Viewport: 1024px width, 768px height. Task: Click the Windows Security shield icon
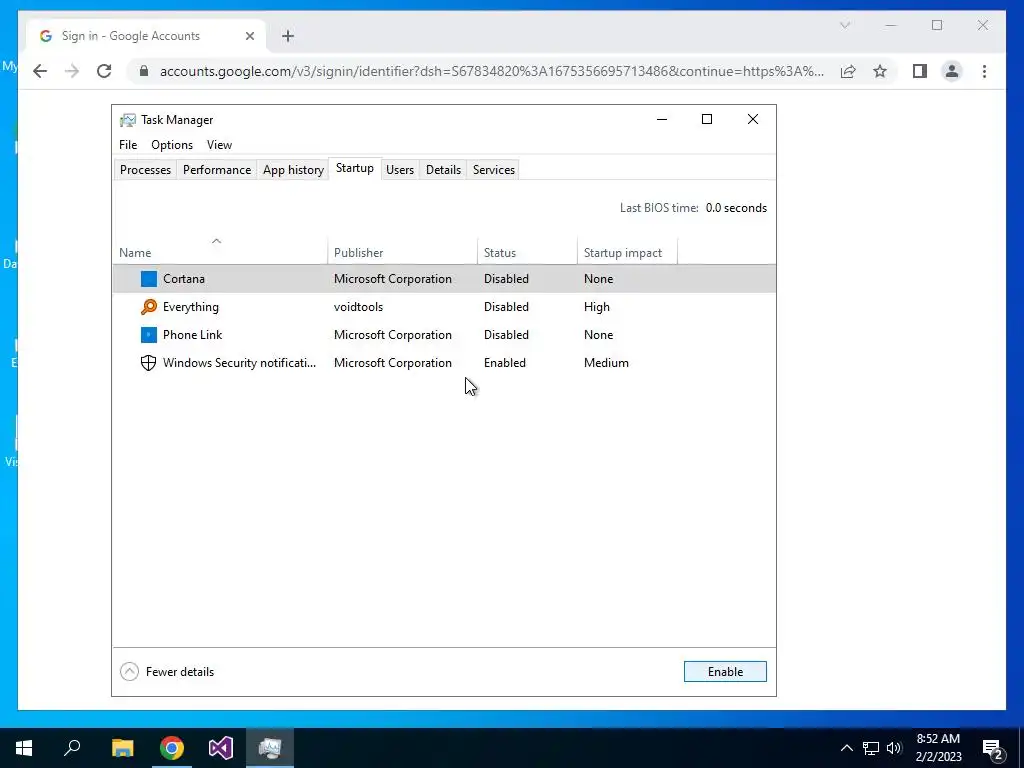click(x=149, y=363)
